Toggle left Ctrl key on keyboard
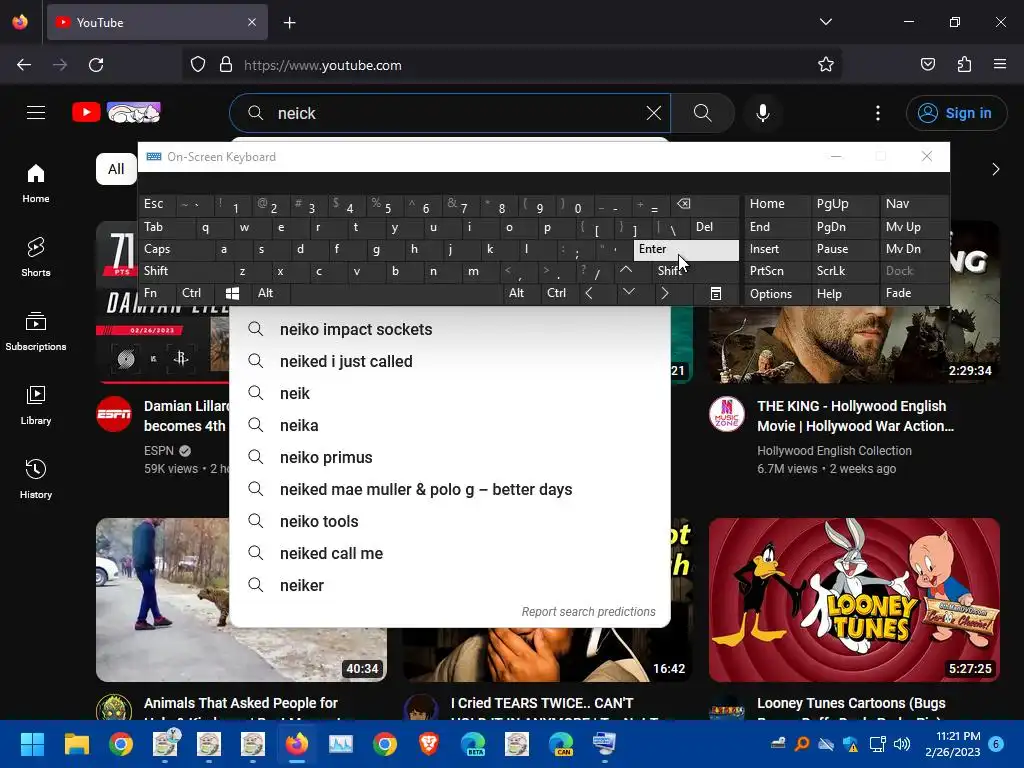The width and height of the screenshot is (1024, 768). [195, 293]
